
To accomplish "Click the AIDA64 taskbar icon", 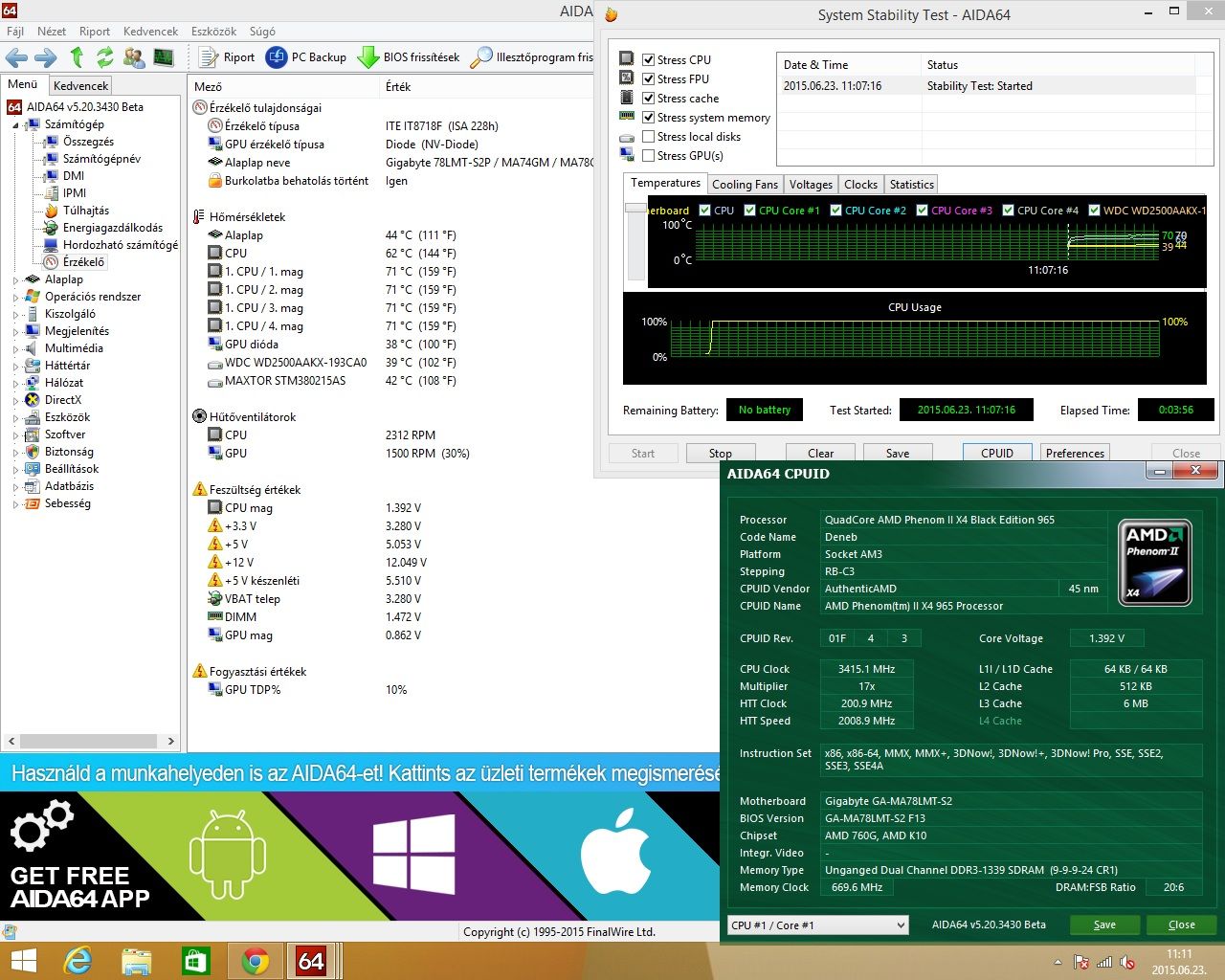I will click(311, 961).
